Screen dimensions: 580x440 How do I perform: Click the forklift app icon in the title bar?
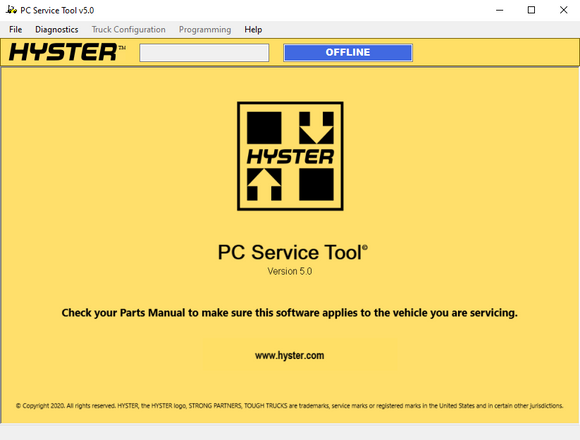(11, 10)
